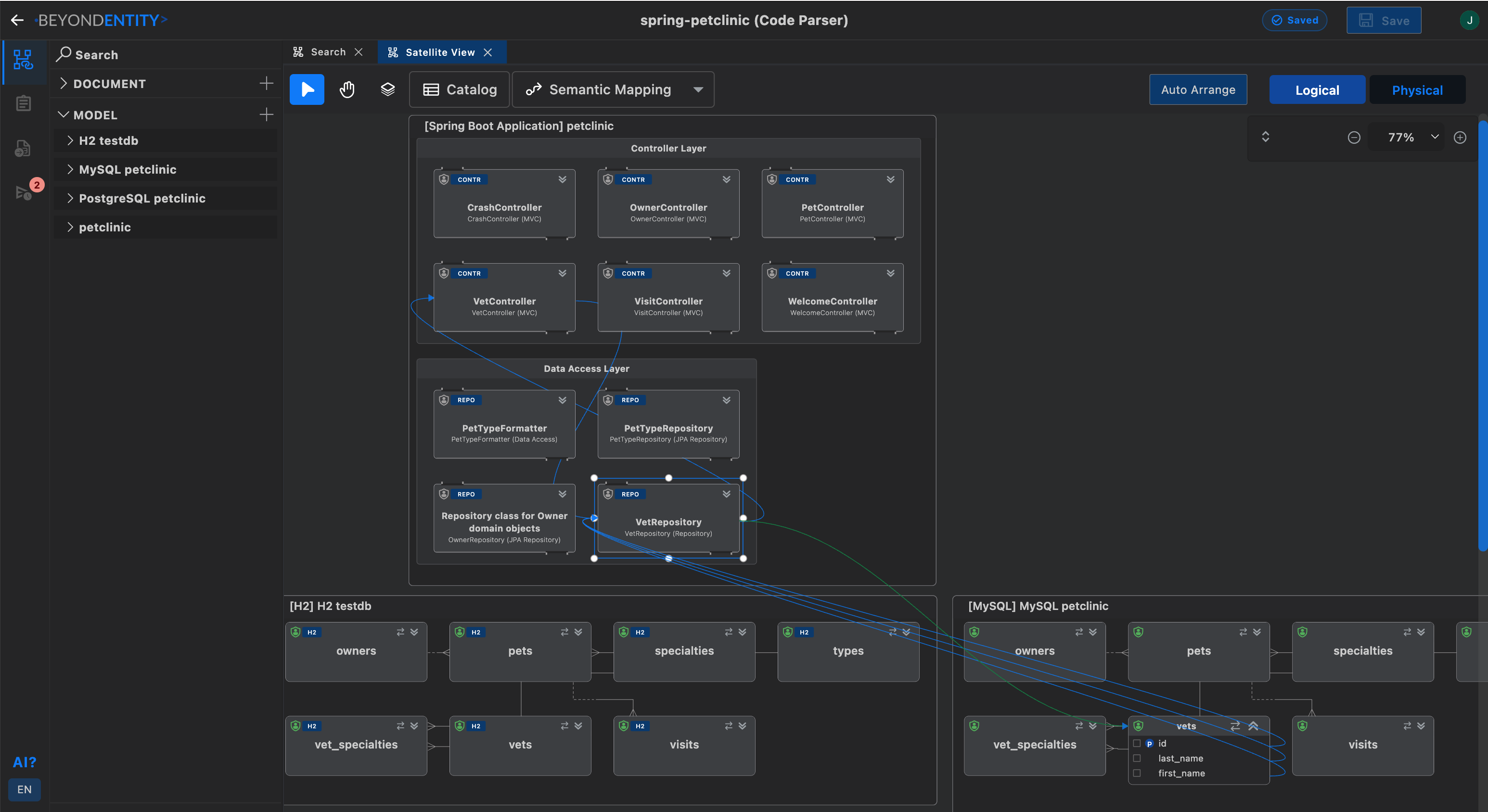Image resolution: width=1488 pixels, height=812 pixels.
Task: Expand CrashController card chevron
Action: [x=562, y=179]
